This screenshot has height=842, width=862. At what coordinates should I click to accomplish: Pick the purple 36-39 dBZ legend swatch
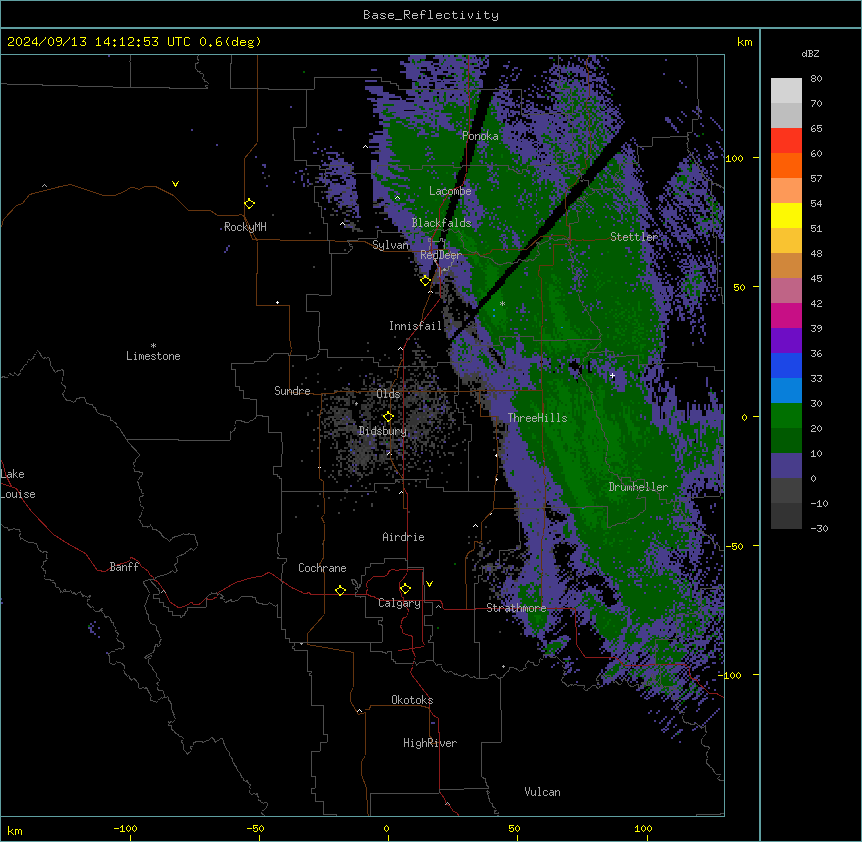[x=786, y=341]
